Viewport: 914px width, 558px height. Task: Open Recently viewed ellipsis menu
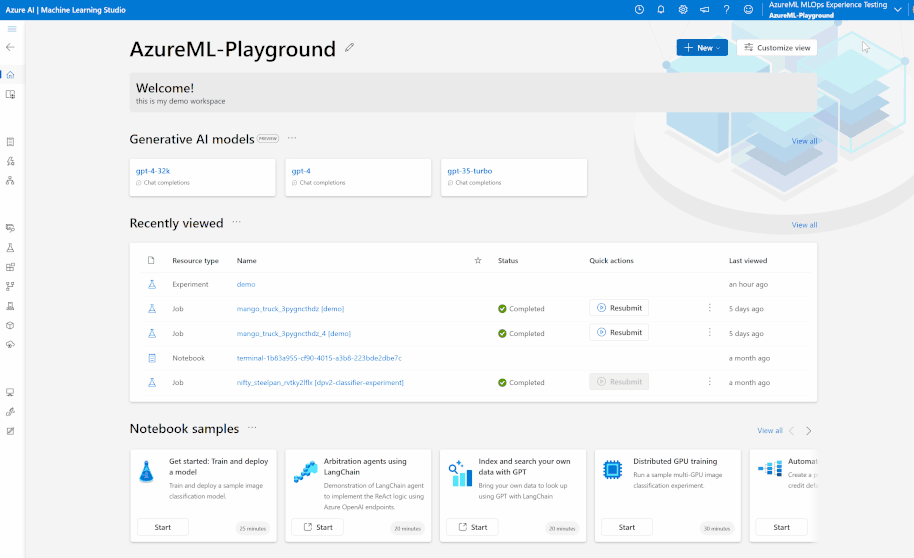(x=237, y=222)
